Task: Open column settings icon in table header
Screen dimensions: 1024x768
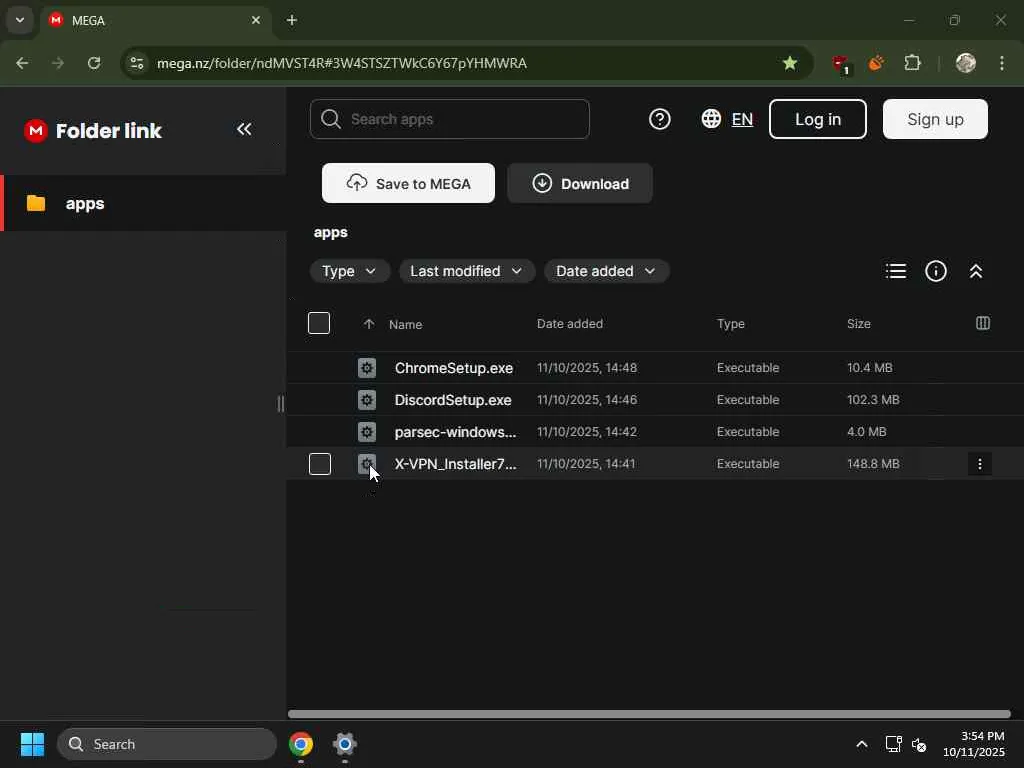Action: tap(982, 323)
